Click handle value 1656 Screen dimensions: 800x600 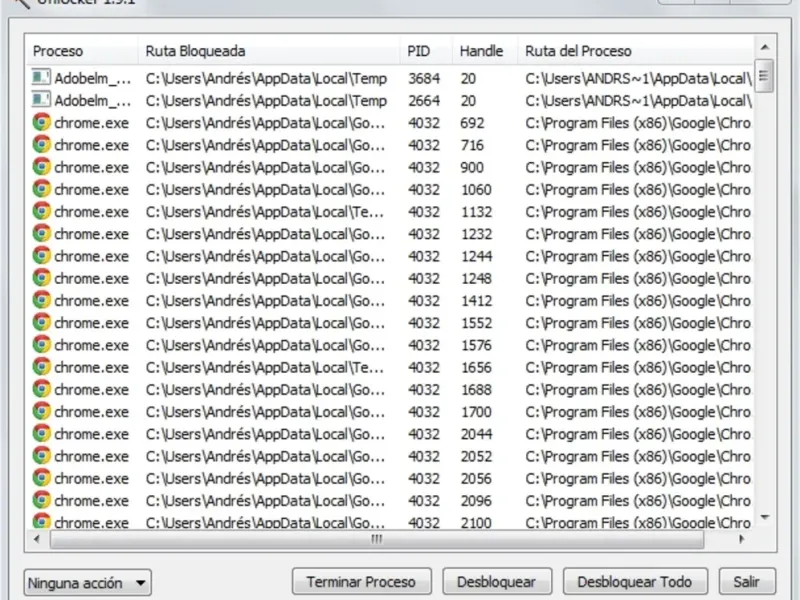477,367
